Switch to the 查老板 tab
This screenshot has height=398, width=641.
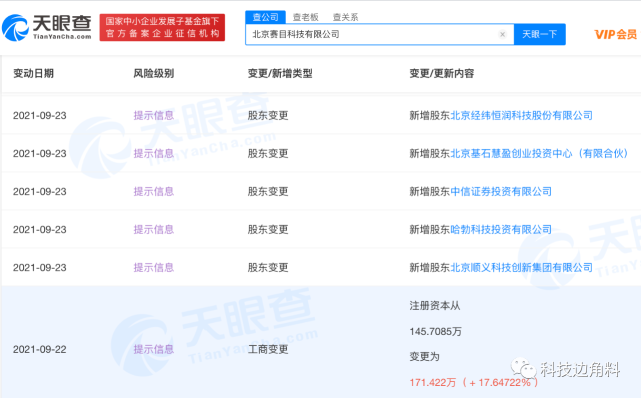(305, 17)
